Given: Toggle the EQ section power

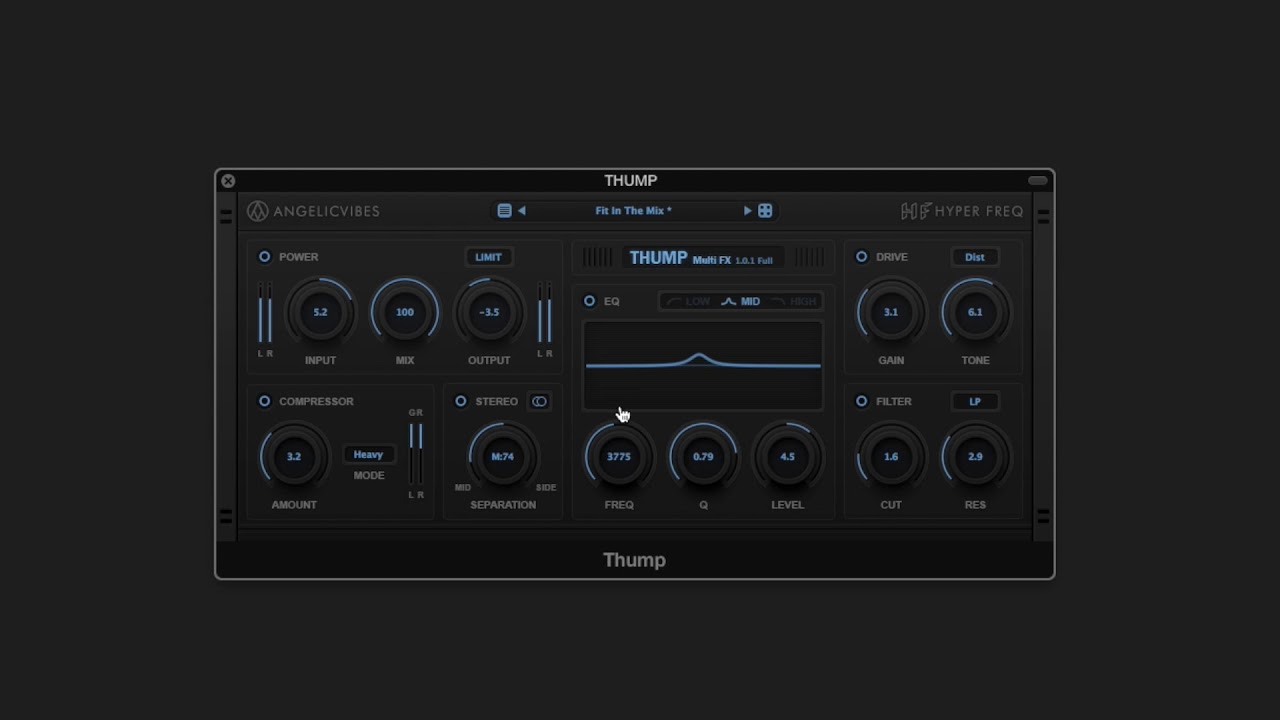Looking at the screenshot, I should point(589,301).
